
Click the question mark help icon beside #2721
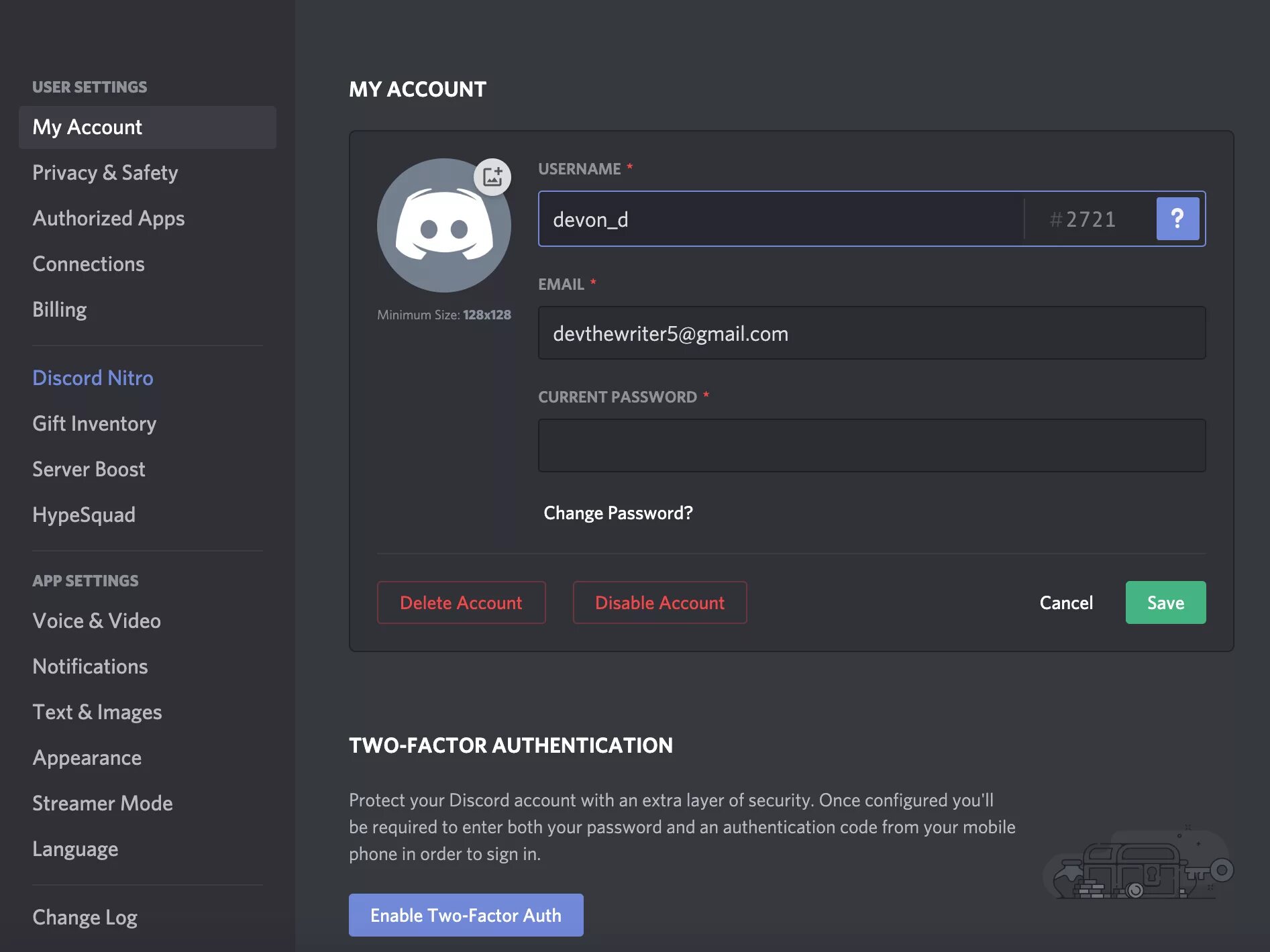[x=1177, y=219]
